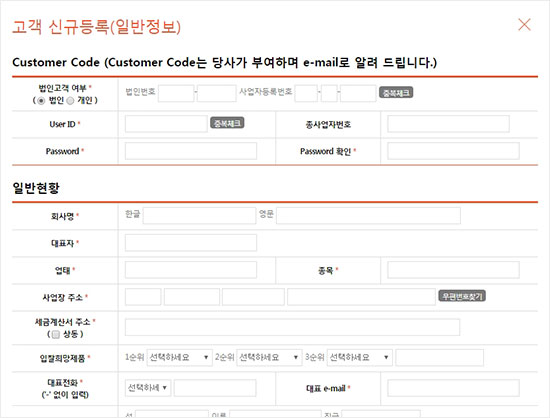Focus the 종사업자번호 input field
This screenshot has height=418, width=550.
coord(448,124)
